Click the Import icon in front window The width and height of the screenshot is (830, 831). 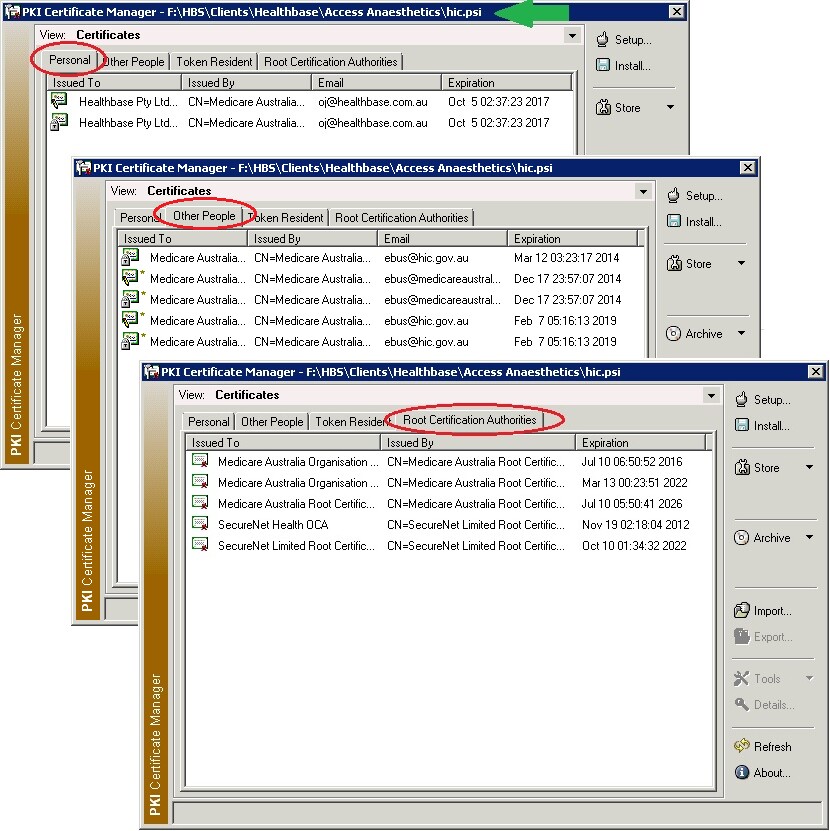tap(741, 611)
